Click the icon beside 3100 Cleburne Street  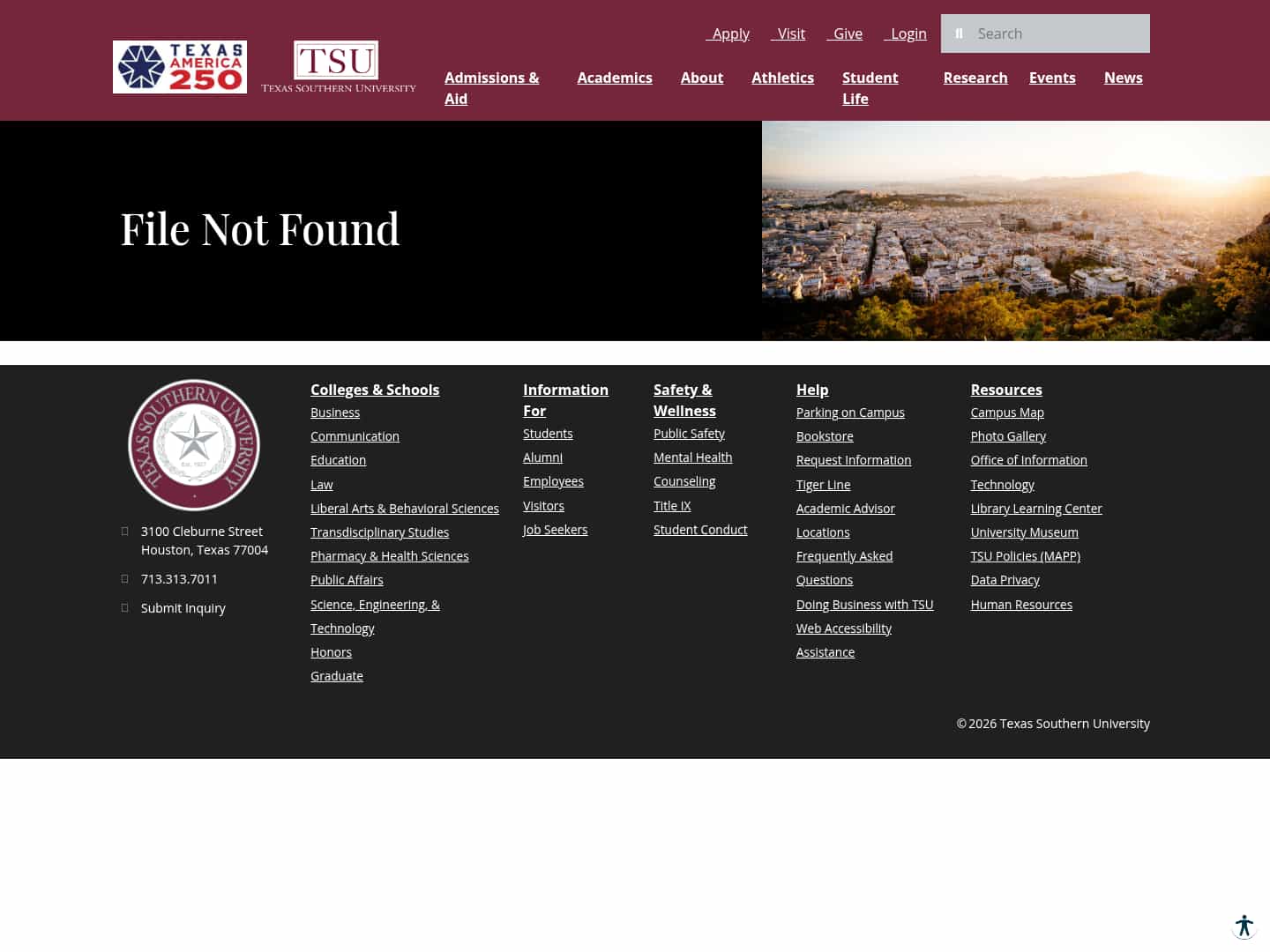pos(124,531)
